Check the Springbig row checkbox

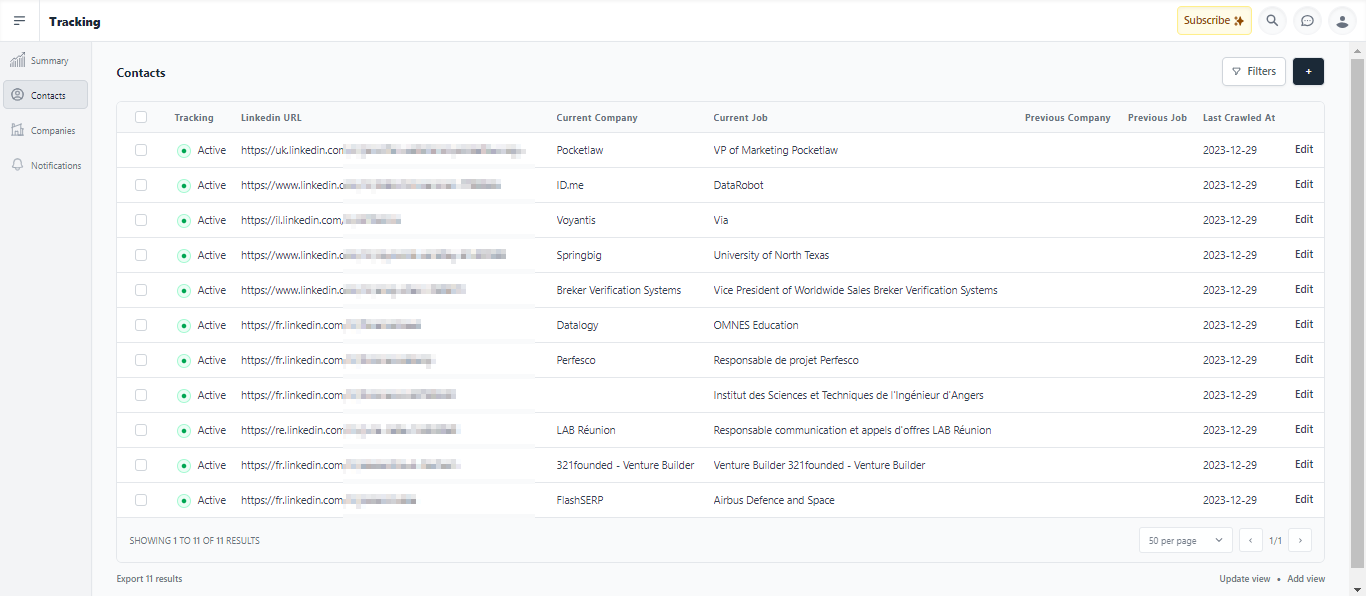click(141, 255)
